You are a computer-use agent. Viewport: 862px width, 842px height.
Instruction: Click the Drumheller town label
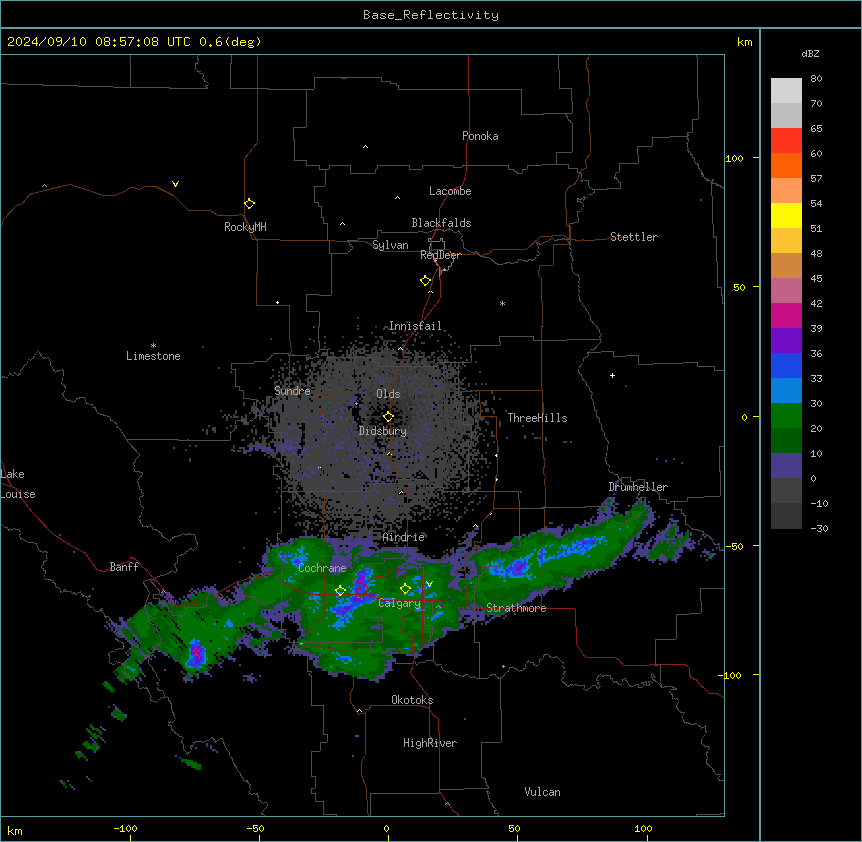tap(638, 487)
